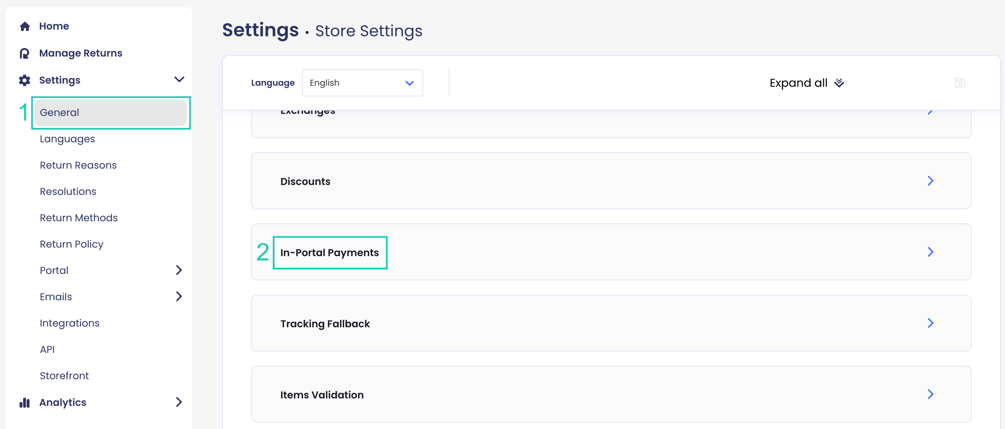Screen dimensions: 1005x429
Task: Open Storefront settings
Action: click(x=64, y=376)
